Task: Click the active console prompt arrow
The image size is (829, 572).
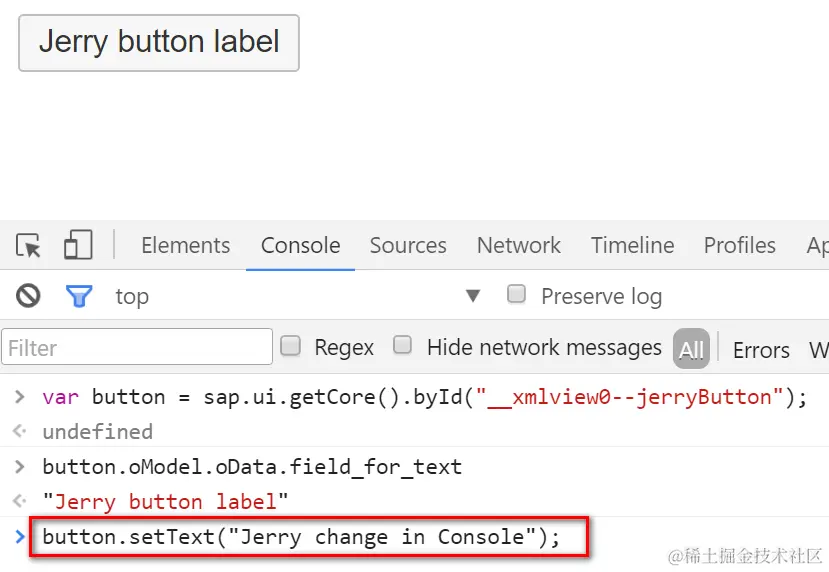Action: (x=20, y=537)
